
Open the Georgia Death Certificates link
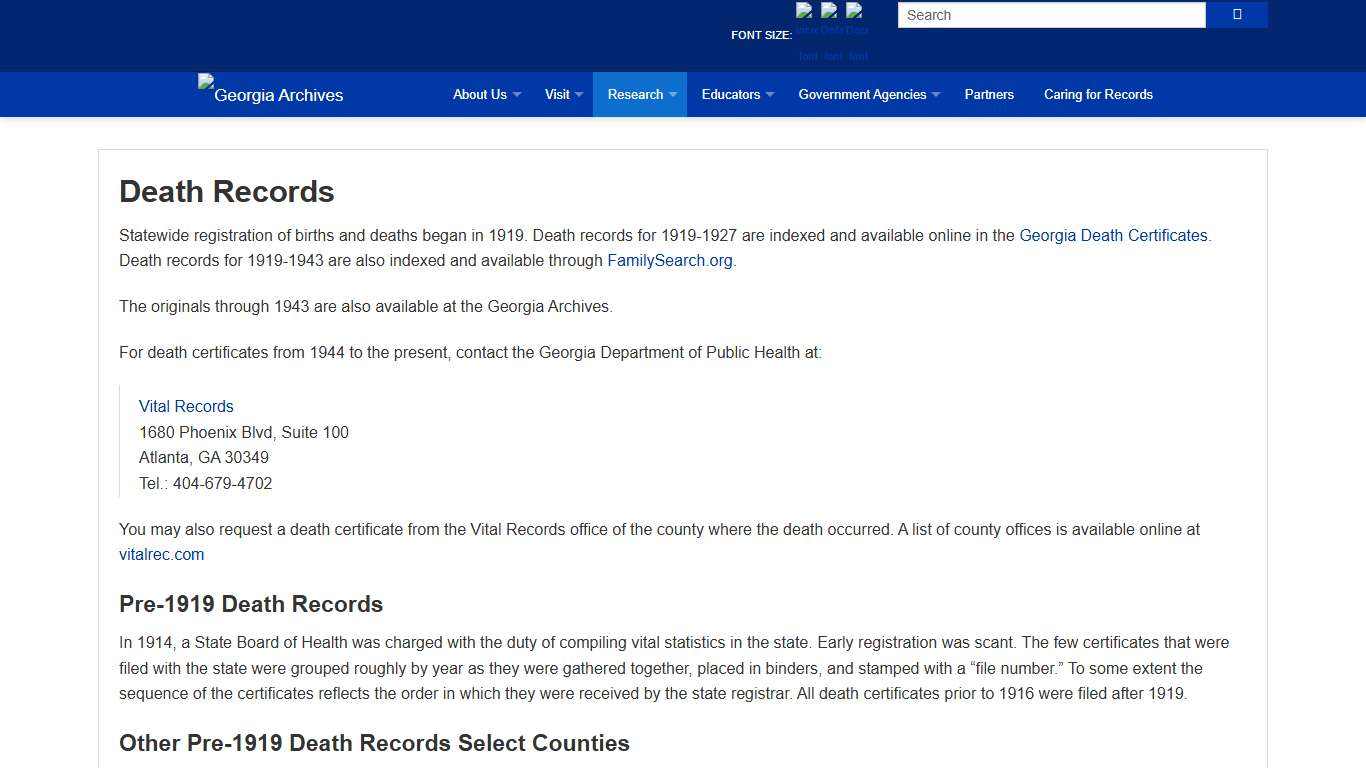coord(1113,235)
